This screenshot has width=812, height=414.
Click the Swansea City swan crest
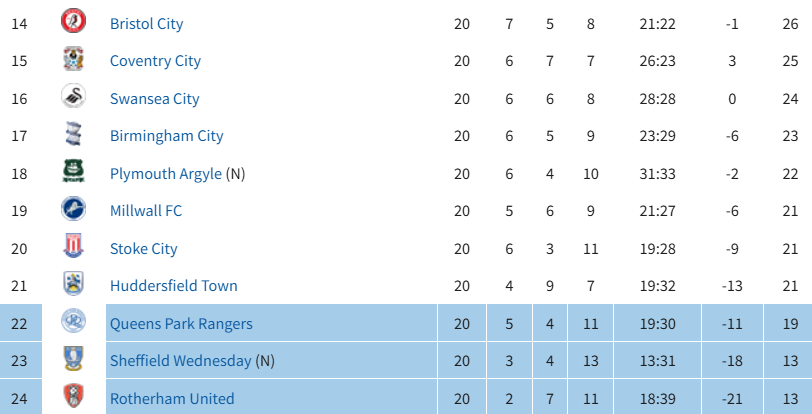tap(74, 96)
